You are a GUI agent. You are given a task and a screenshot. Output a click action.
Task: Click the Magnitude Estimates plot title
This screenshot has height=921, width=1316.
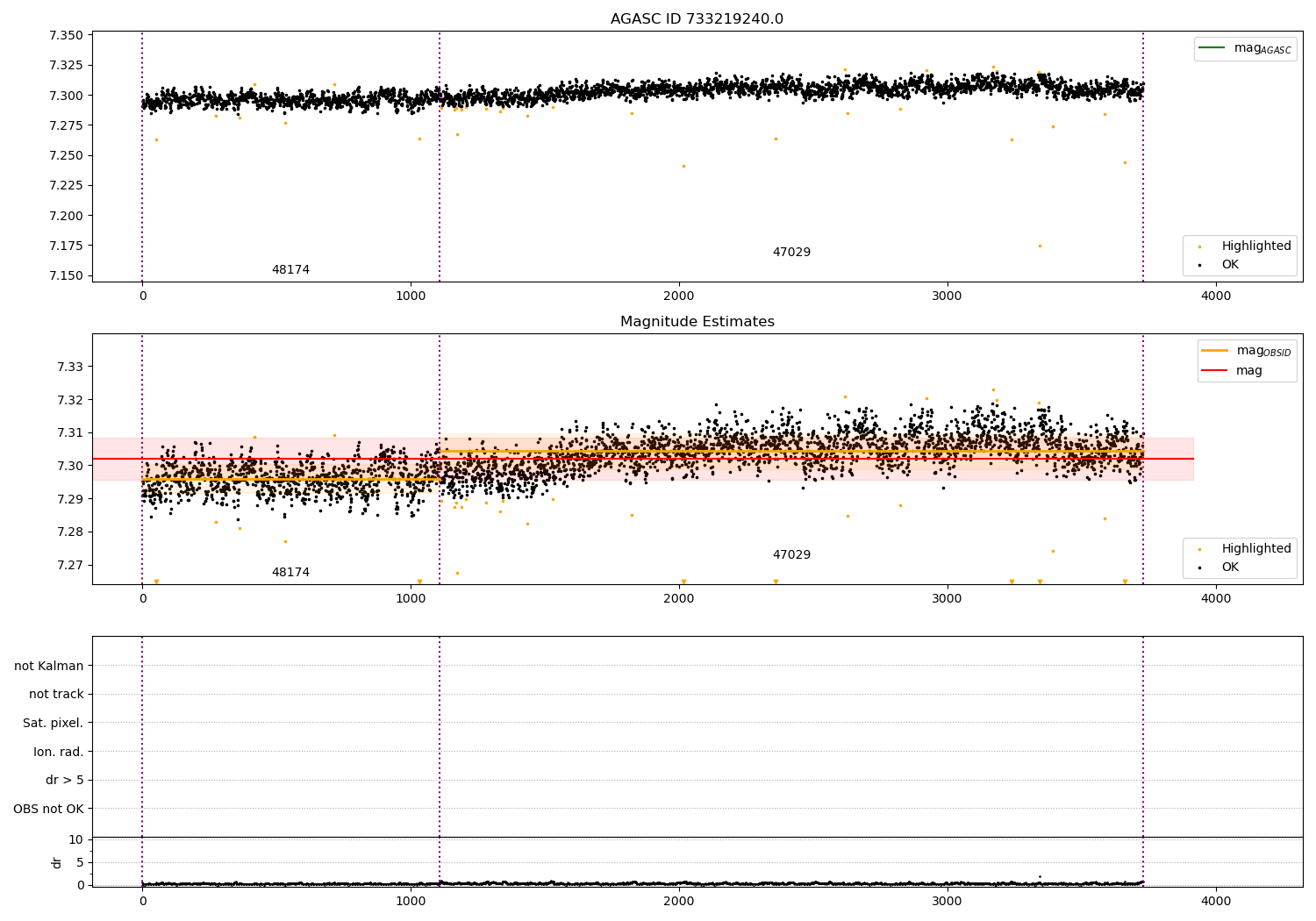pos(697,321)
